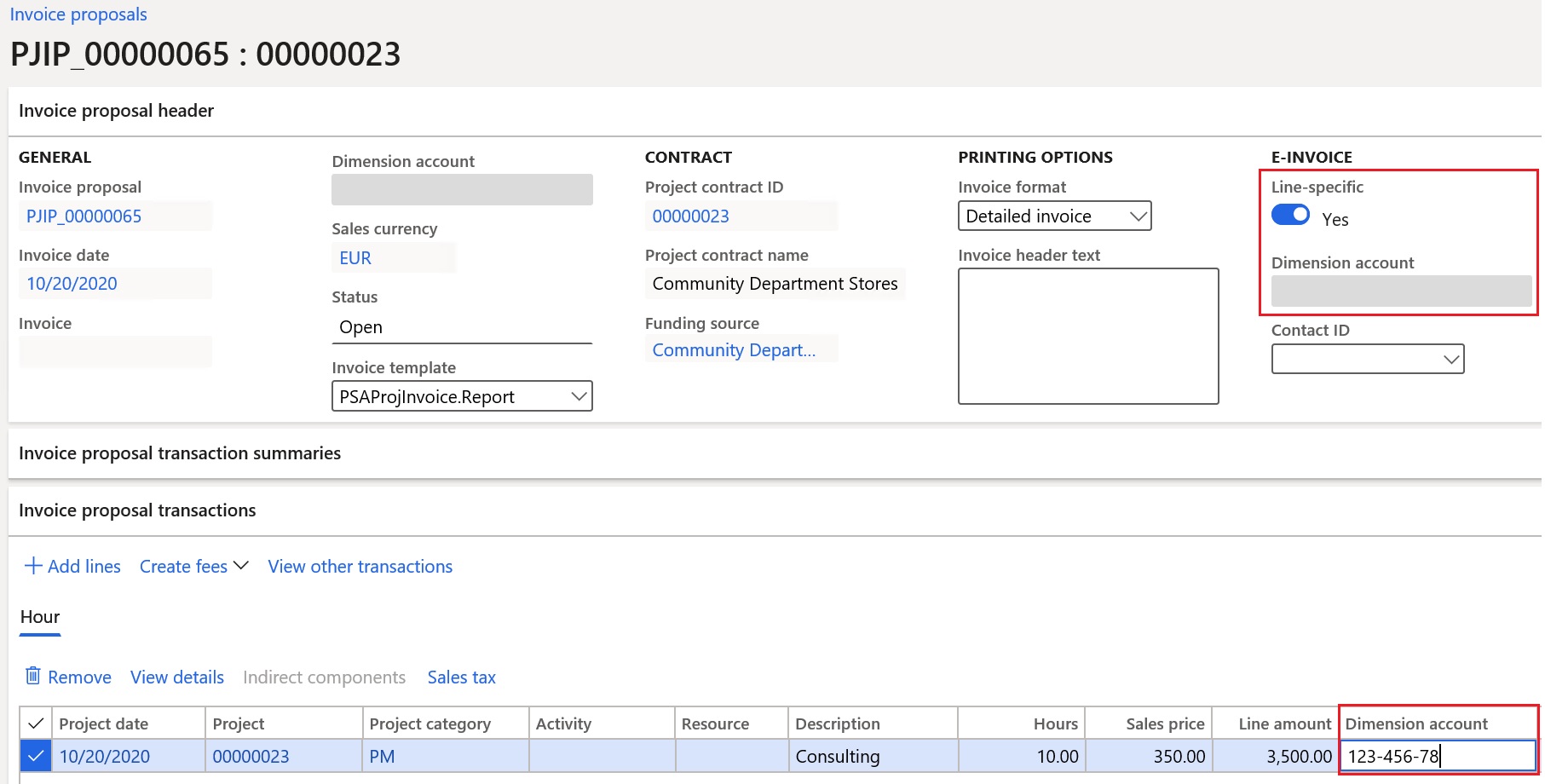Screen dimensions: 1545x784
Task: Open the EUR sales currency link
Action: pyautogui.click(x=355, y=258)
